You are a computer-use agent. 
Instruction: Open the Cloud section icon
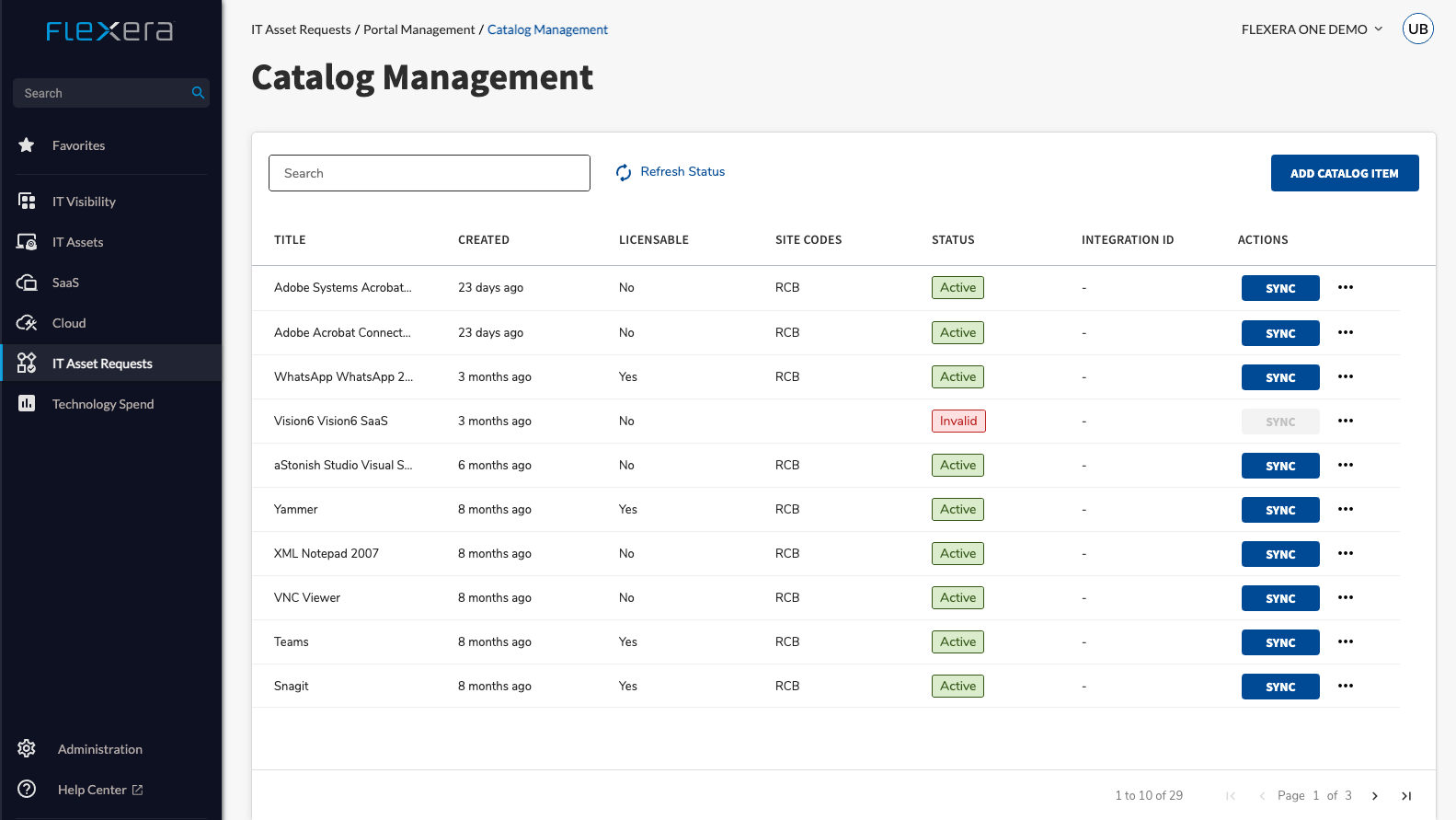tap(27, 323)
